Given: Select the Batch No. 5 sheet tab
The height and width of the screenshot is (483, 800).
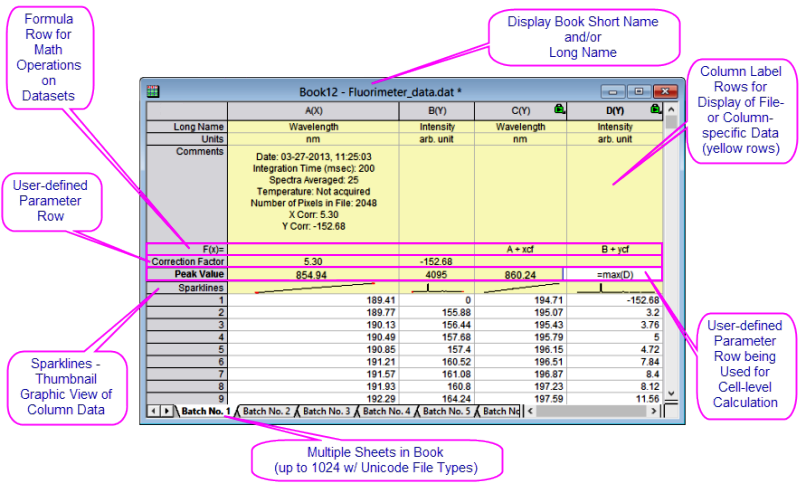Looking at the screenshot, I should pos(446,411).
